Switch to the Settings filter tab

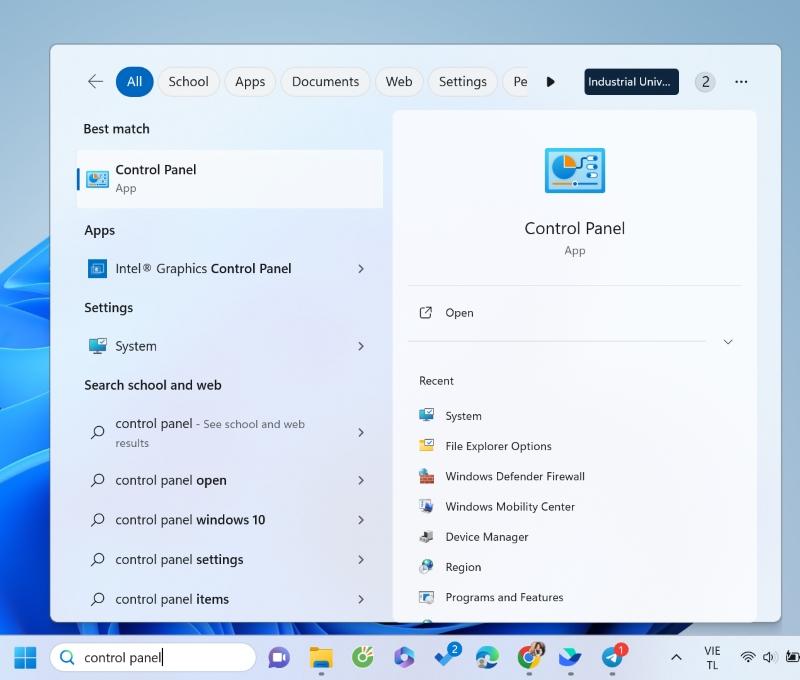click(x=463, y=82)
